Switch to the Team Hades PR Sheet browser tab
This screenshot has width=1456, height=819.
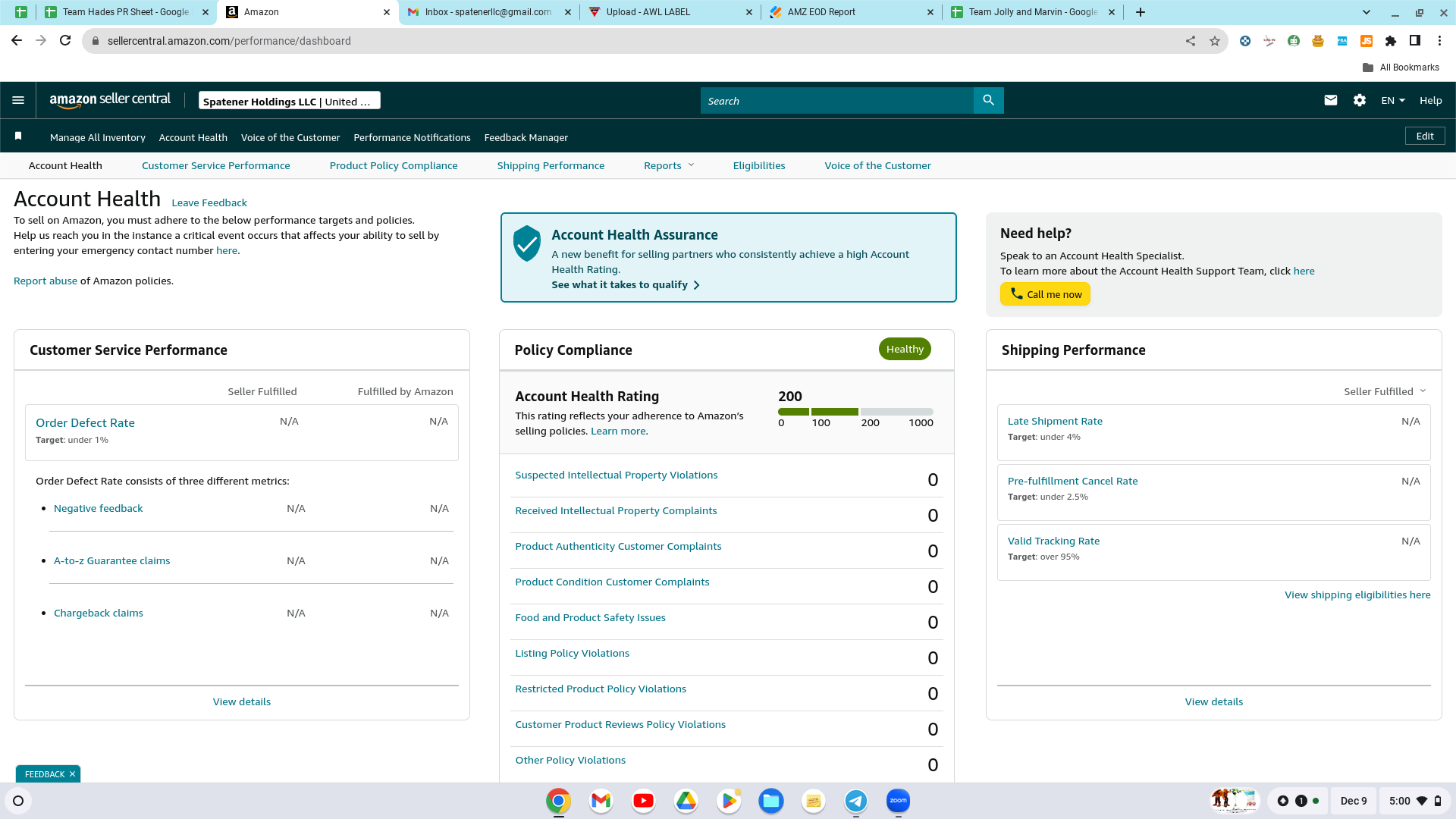(126, 12)
